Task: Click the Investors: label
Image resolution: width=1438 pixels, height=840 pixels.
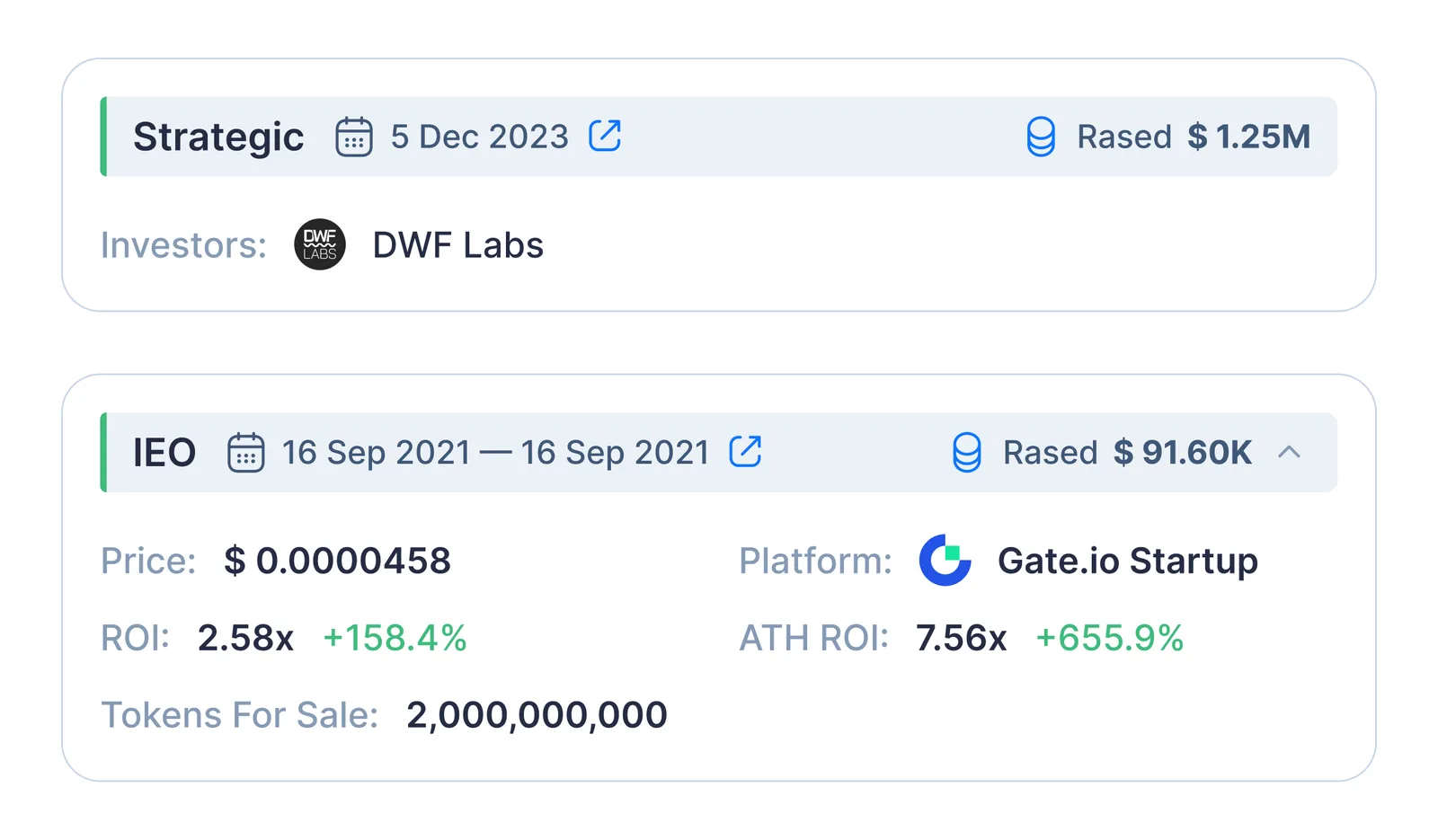Action: pyautogui.click(x=183, y=245)
